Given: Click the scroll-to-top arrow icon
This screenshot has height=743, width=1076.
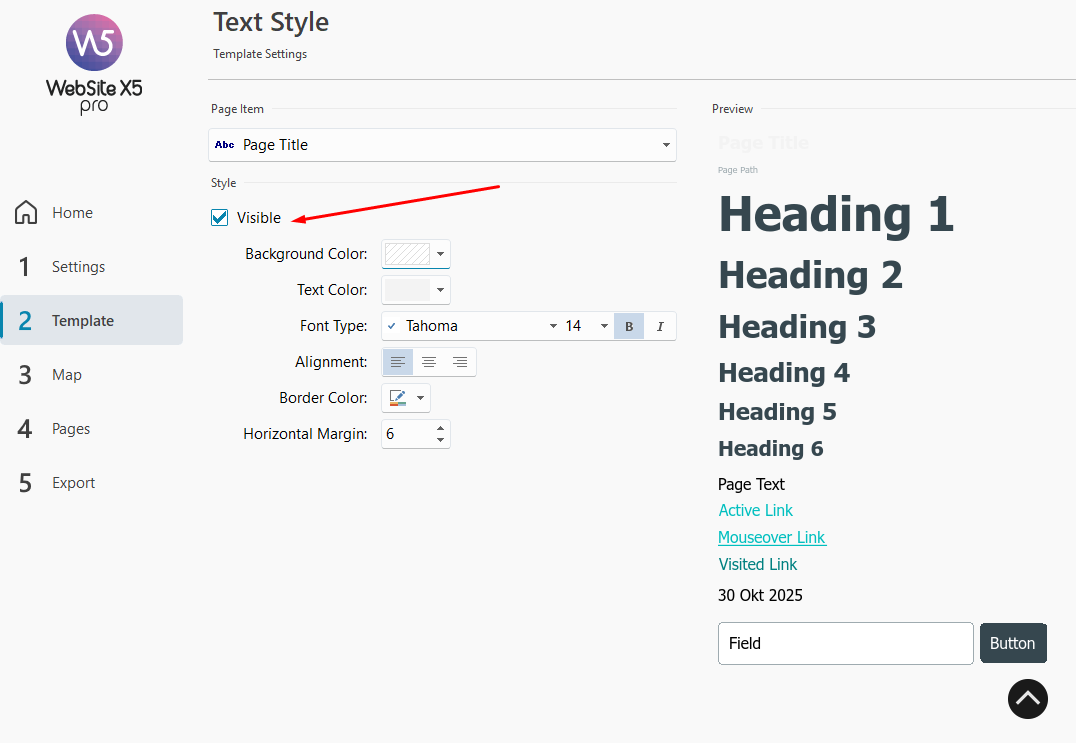Looking at the screenshot, I should pyautogui.click(x=1027, y=699).
